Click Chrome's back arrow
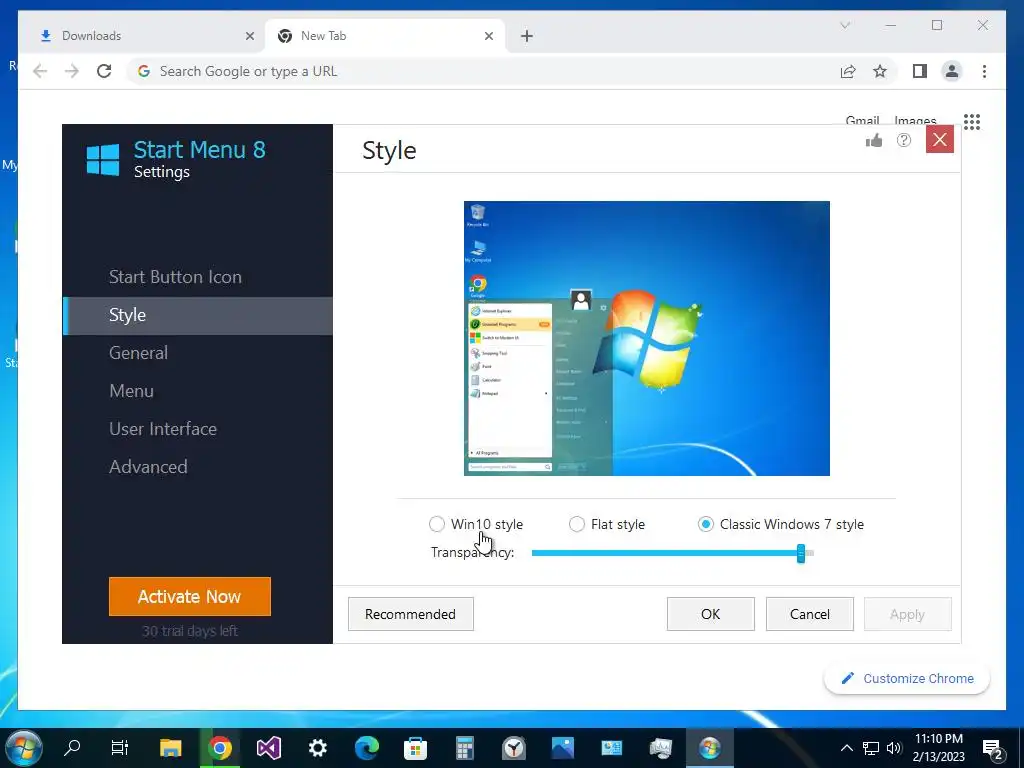 pos(40,71)
